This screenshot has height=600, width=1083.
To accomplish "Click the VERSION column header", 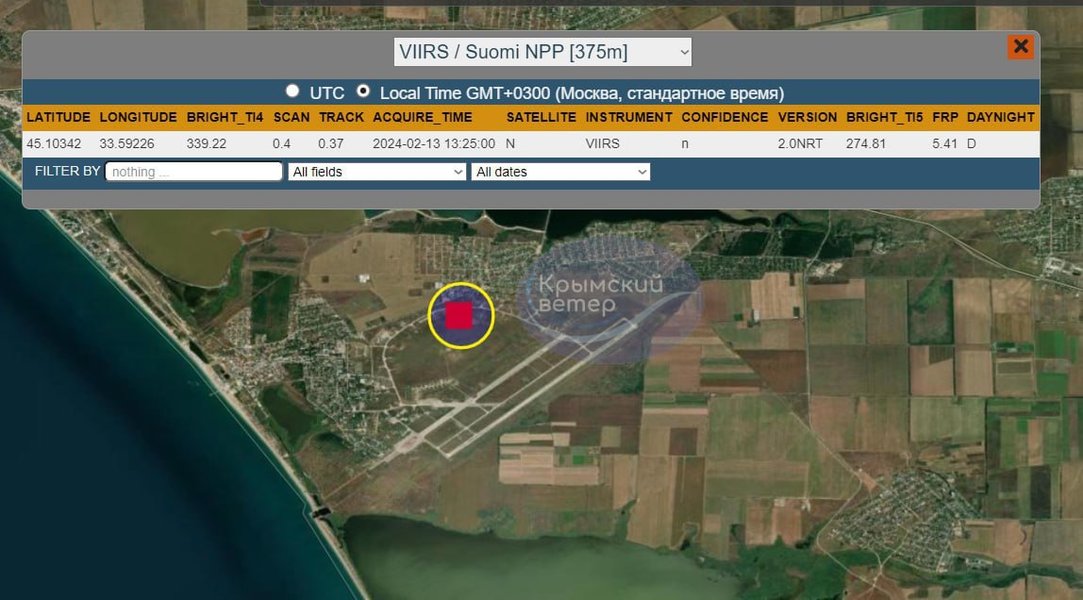I will click(807, 117).
